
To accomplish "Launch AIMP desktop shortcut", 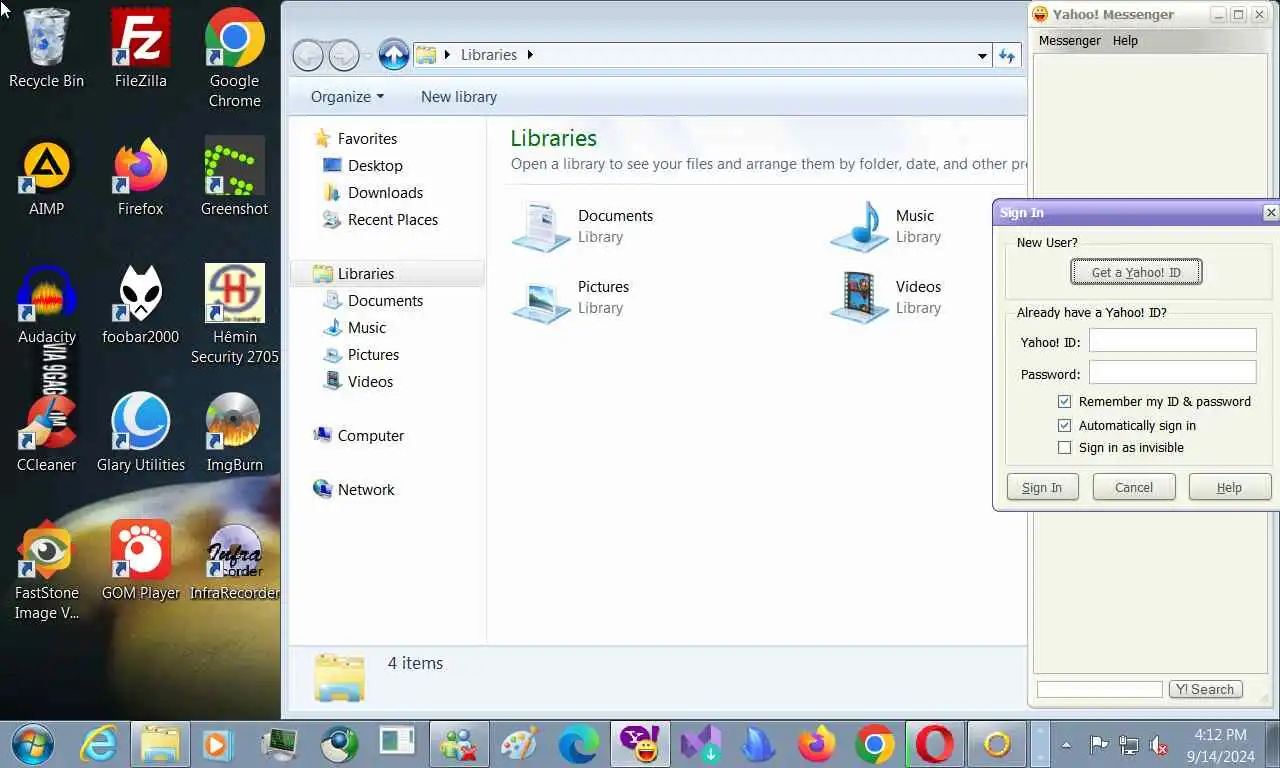I will click(x=46, y=177).
